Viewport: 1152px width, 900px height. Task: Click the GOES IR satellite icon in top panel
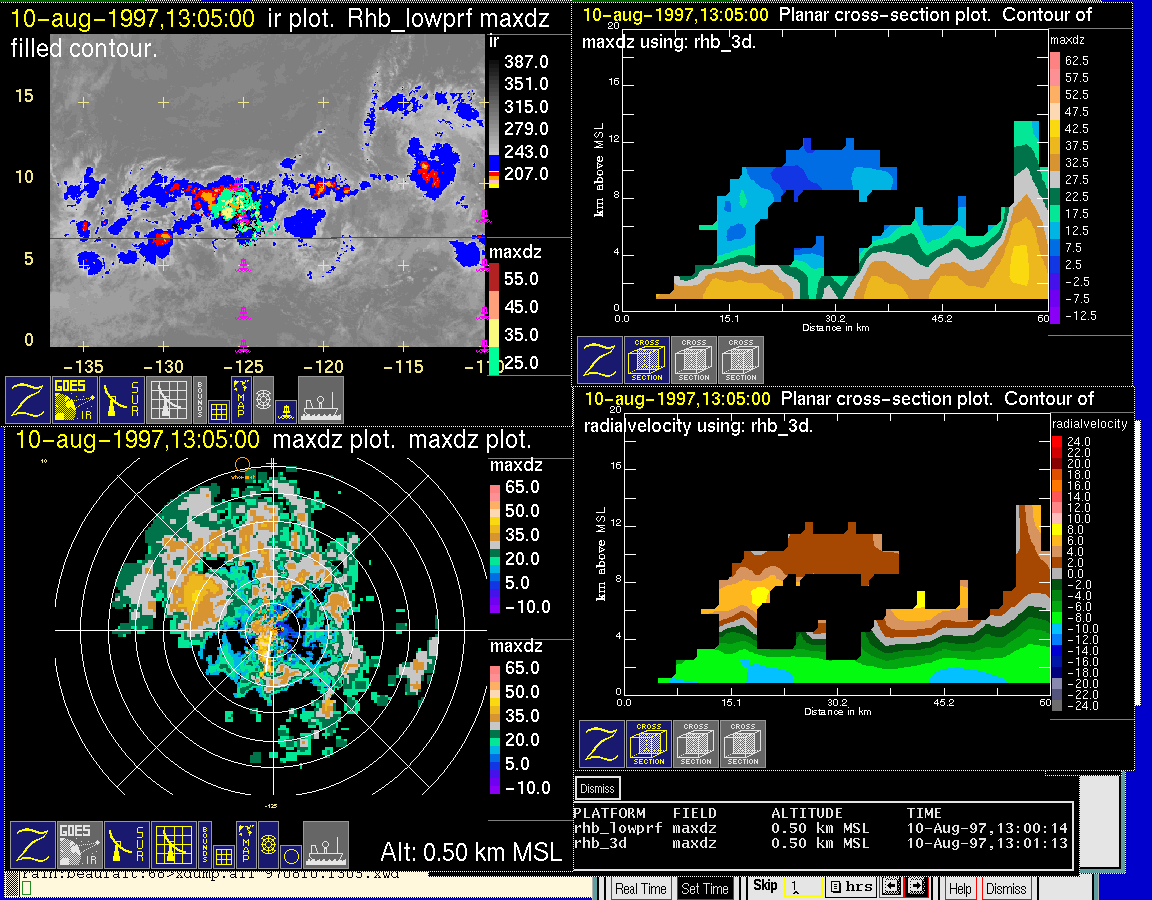(x=76, y=399)
